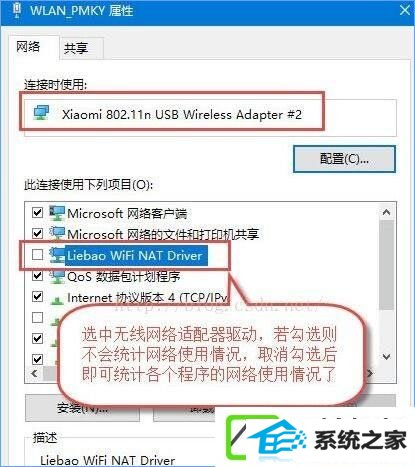Select the 网络 tab
Viewport: 415px width, 467px height.
(x=28, y=47)
